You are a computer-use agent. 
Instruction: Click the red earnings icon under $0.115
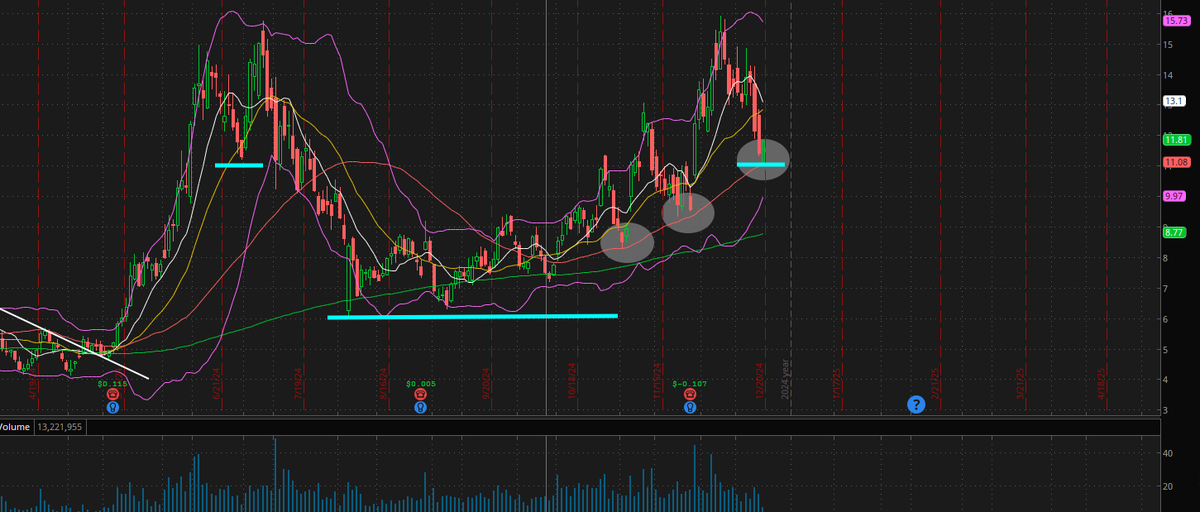(x=113, y=395)
